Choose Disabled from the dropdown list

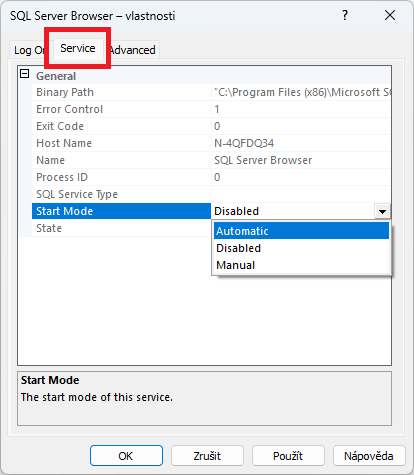click(301, 248)
